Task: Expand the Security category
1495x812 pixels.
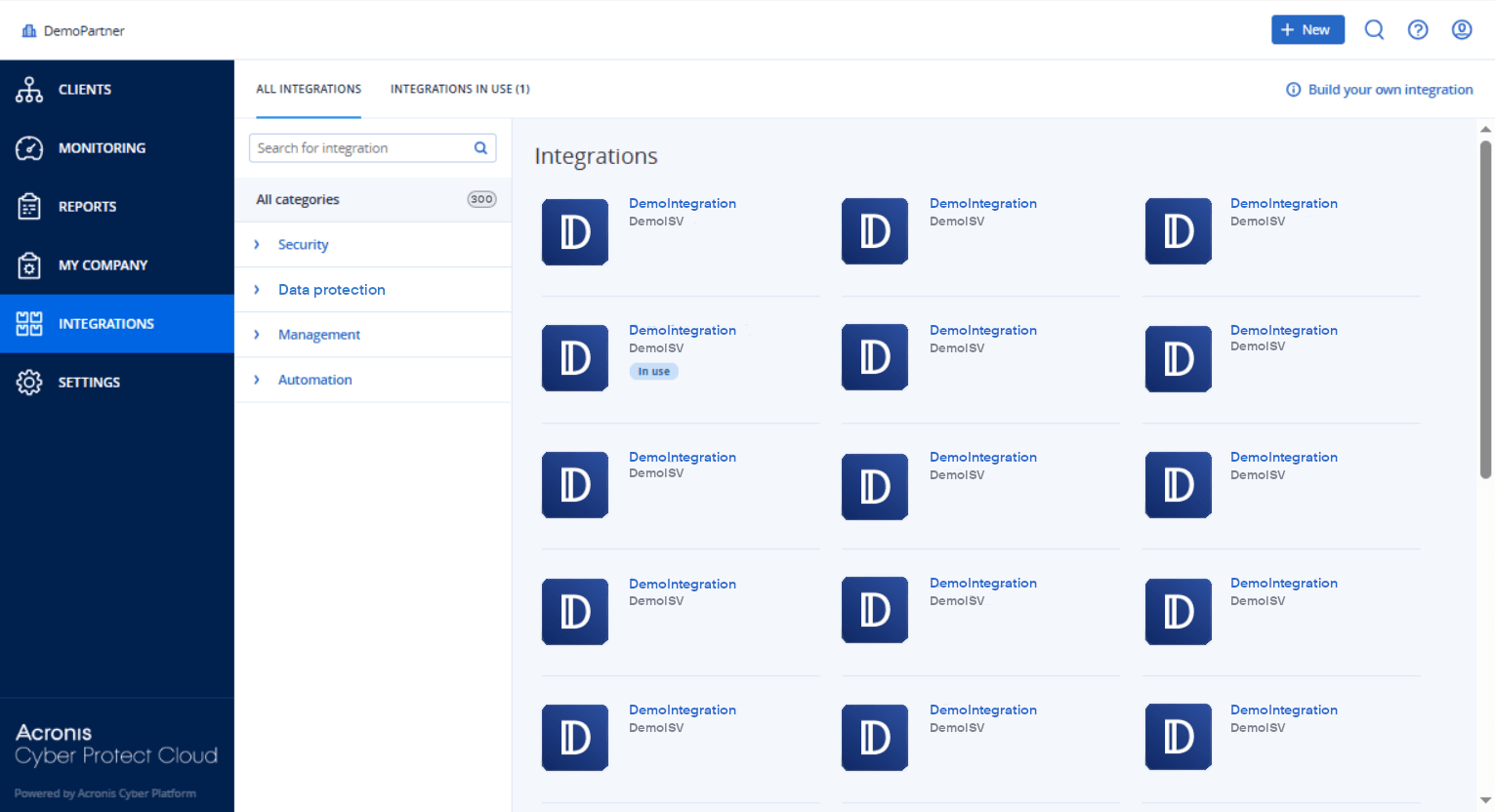Action: coord(257,245)
